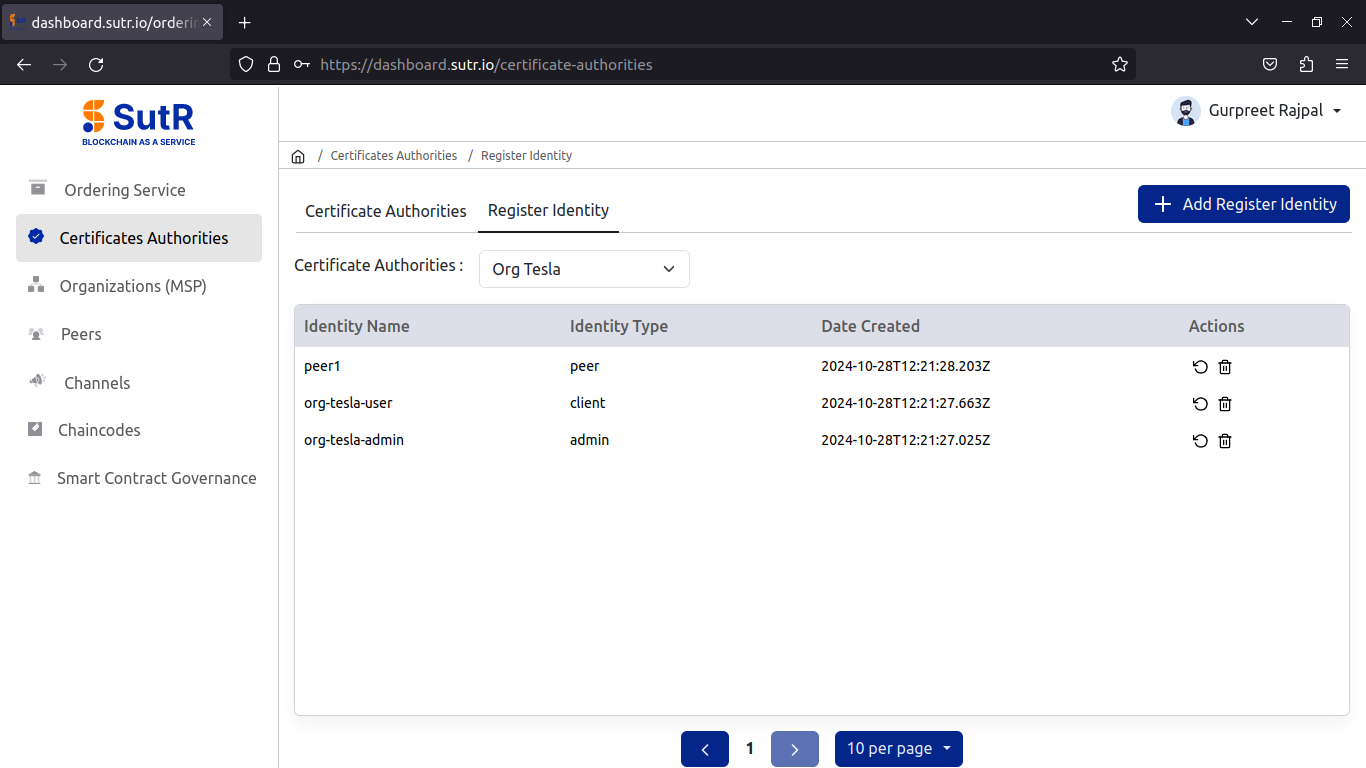Delete org-tesla-admin using the trash icon

click(1225, 441)
